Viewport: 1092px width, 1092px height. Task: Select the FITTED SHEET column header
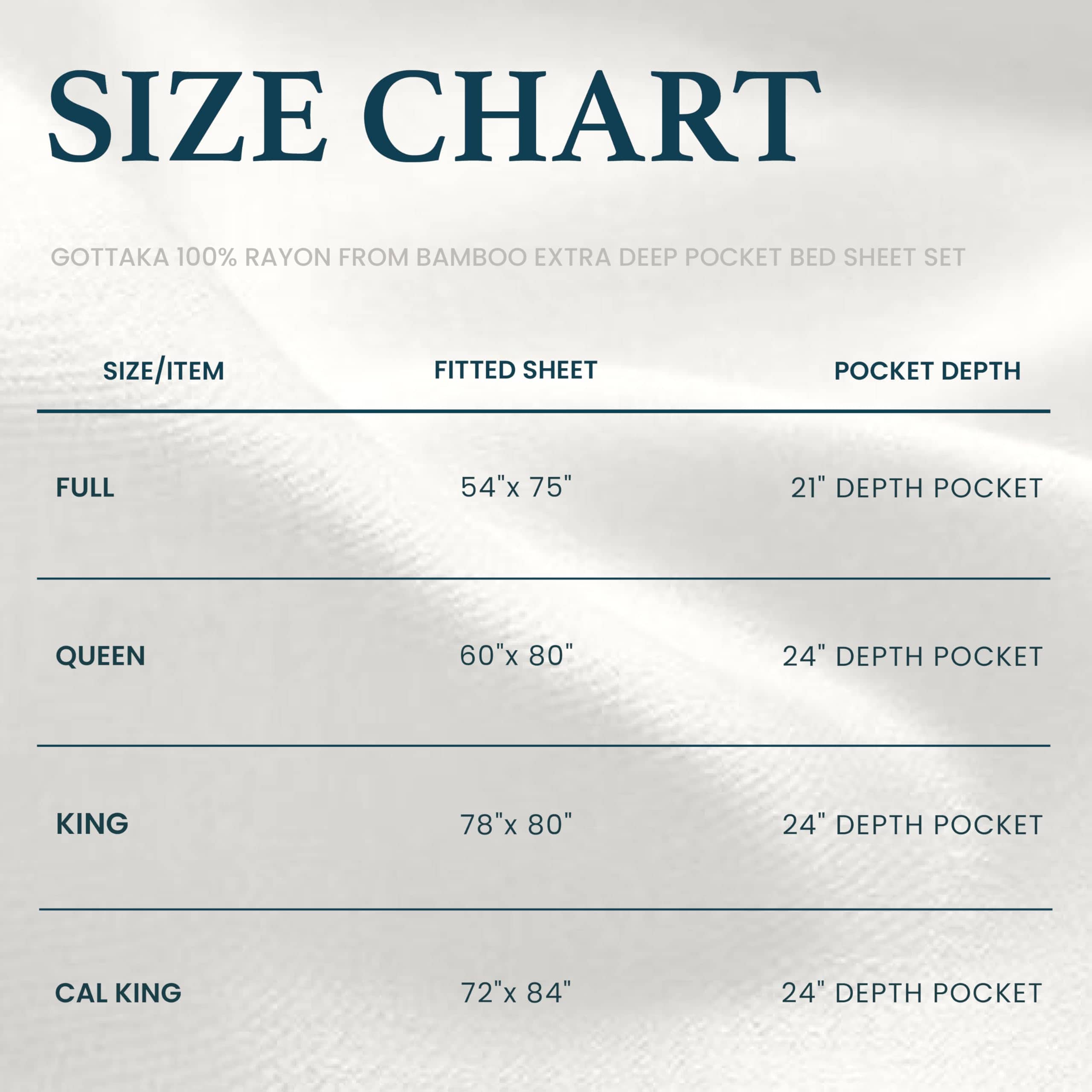(x=515, y=370)
